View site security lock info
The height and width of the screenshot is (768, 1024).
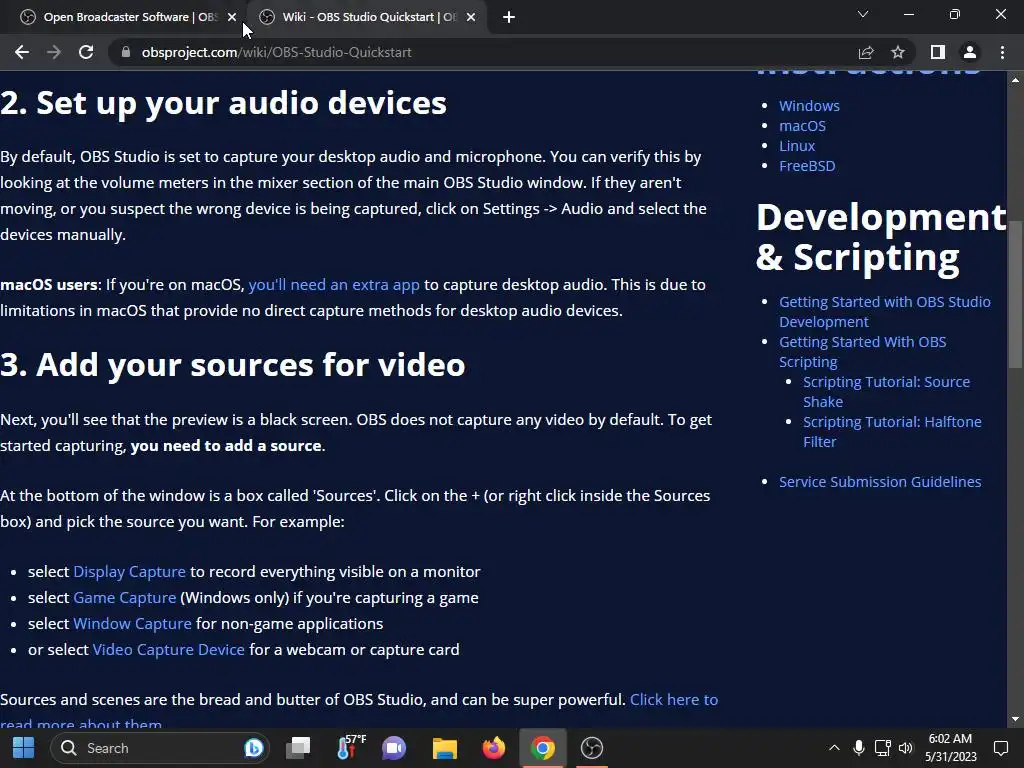coord(126,52)
